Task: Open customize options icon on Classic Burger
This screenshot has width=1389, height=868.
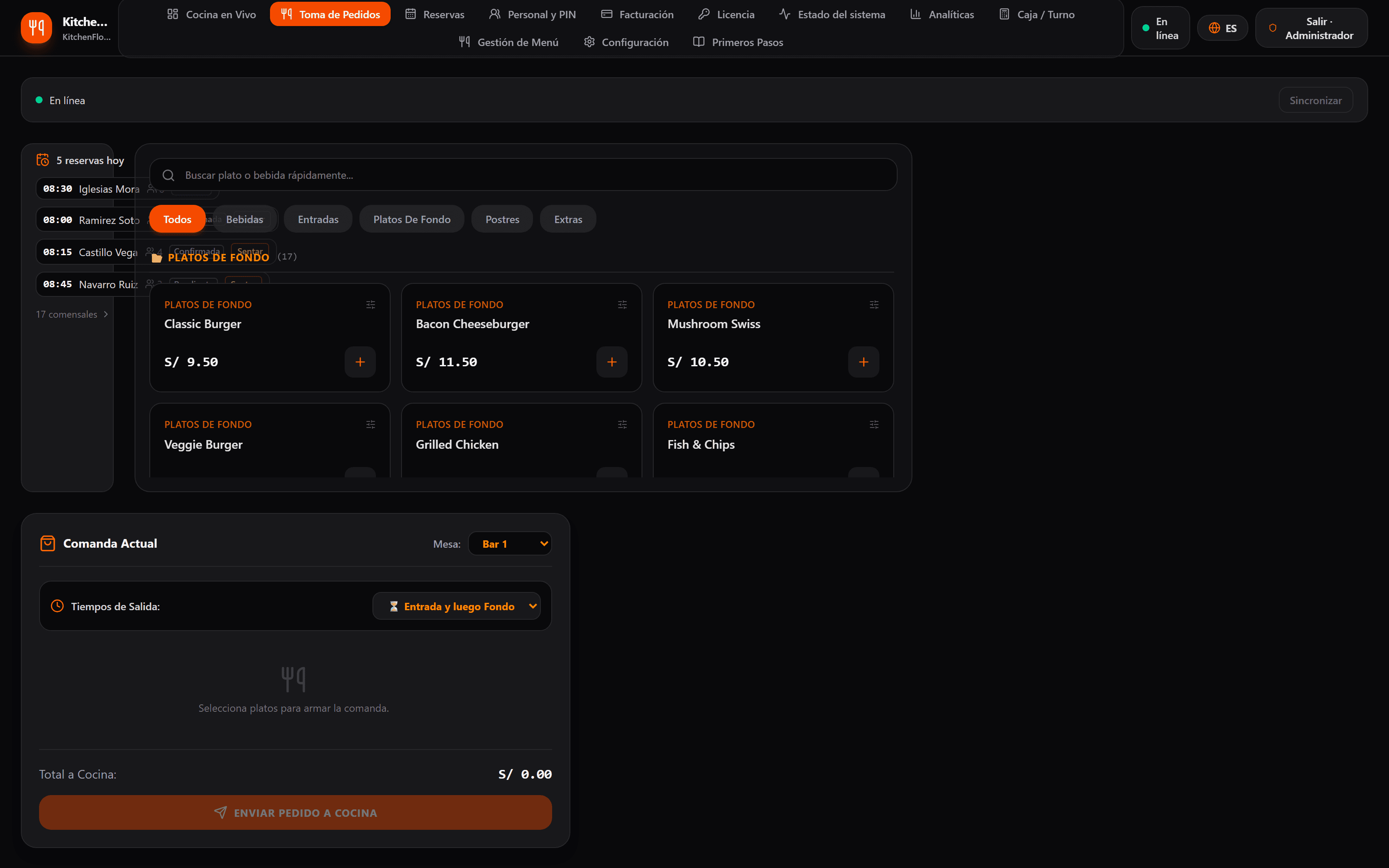Action: pos(371,305)
